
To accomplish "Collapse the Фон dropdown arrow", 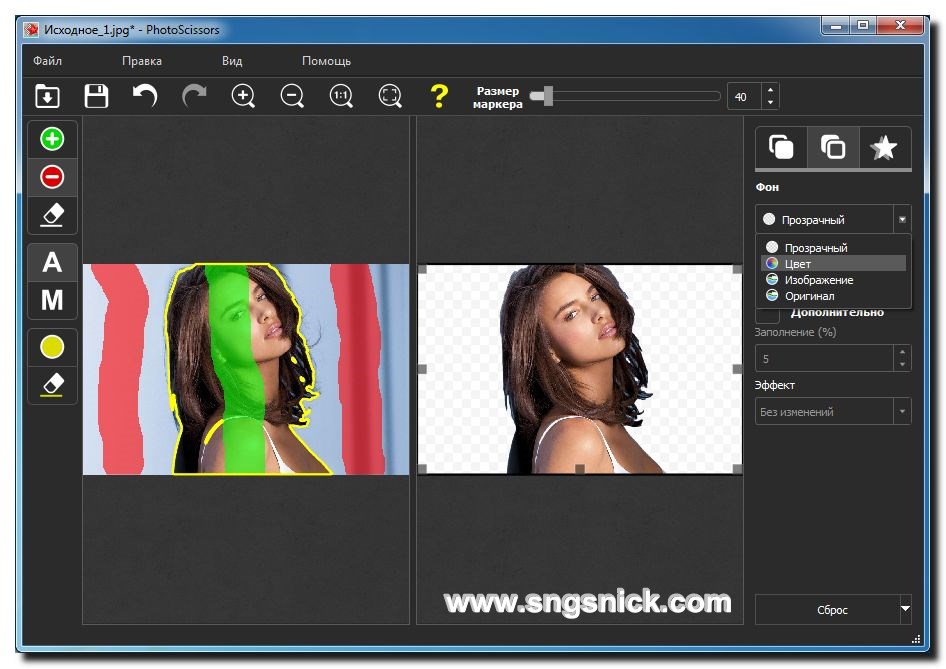I will click(x=902, y=220).
